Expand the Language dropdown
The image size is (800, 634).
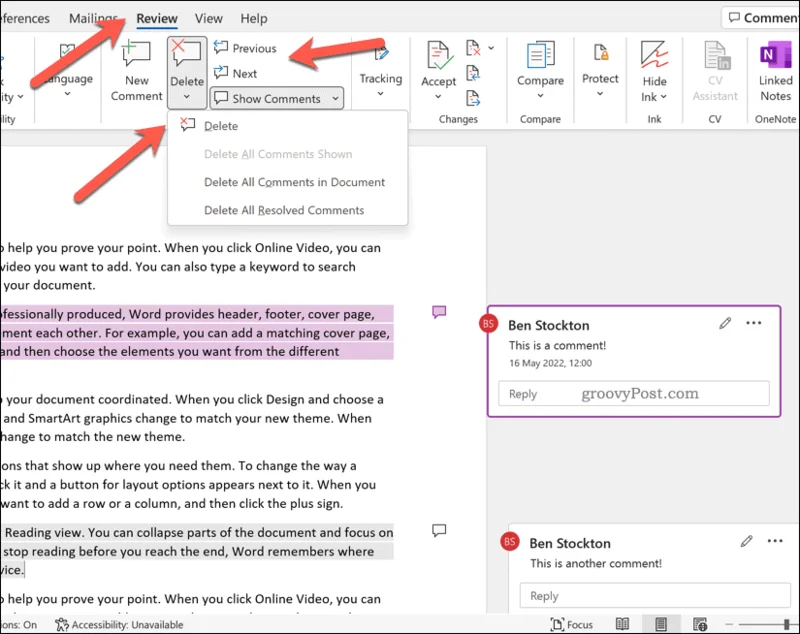67,94
